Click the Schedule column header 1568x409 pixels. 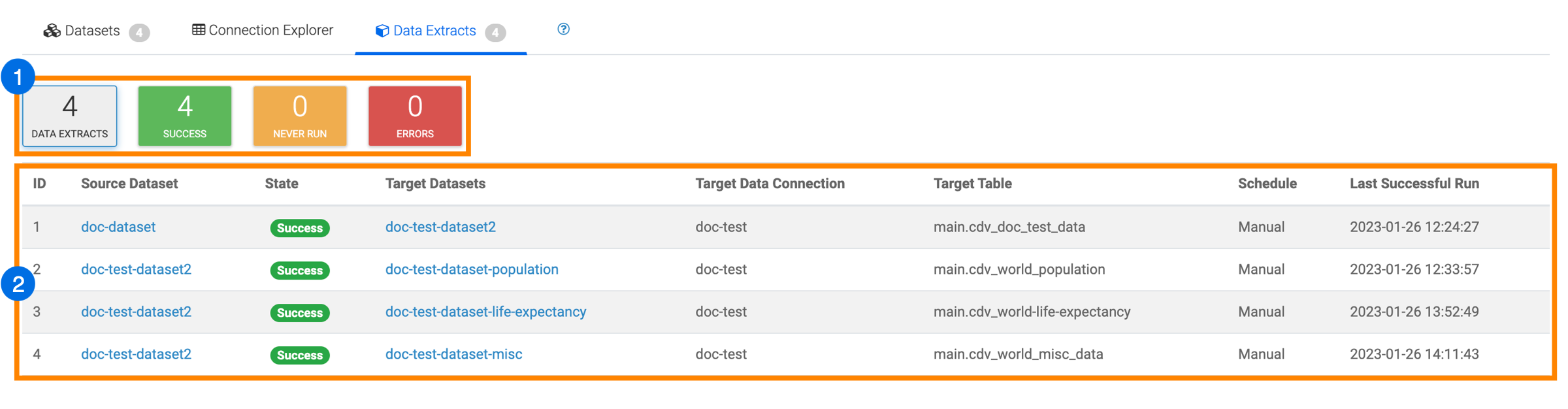click(x=1267, y=184)
